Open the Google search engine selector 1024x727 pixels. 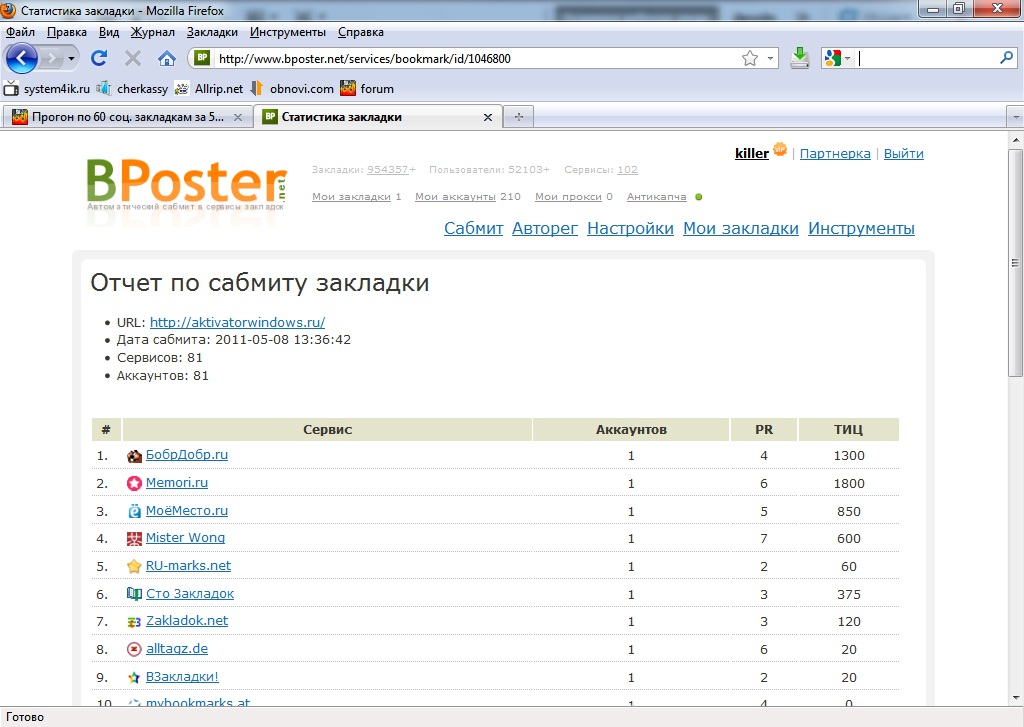837,58
